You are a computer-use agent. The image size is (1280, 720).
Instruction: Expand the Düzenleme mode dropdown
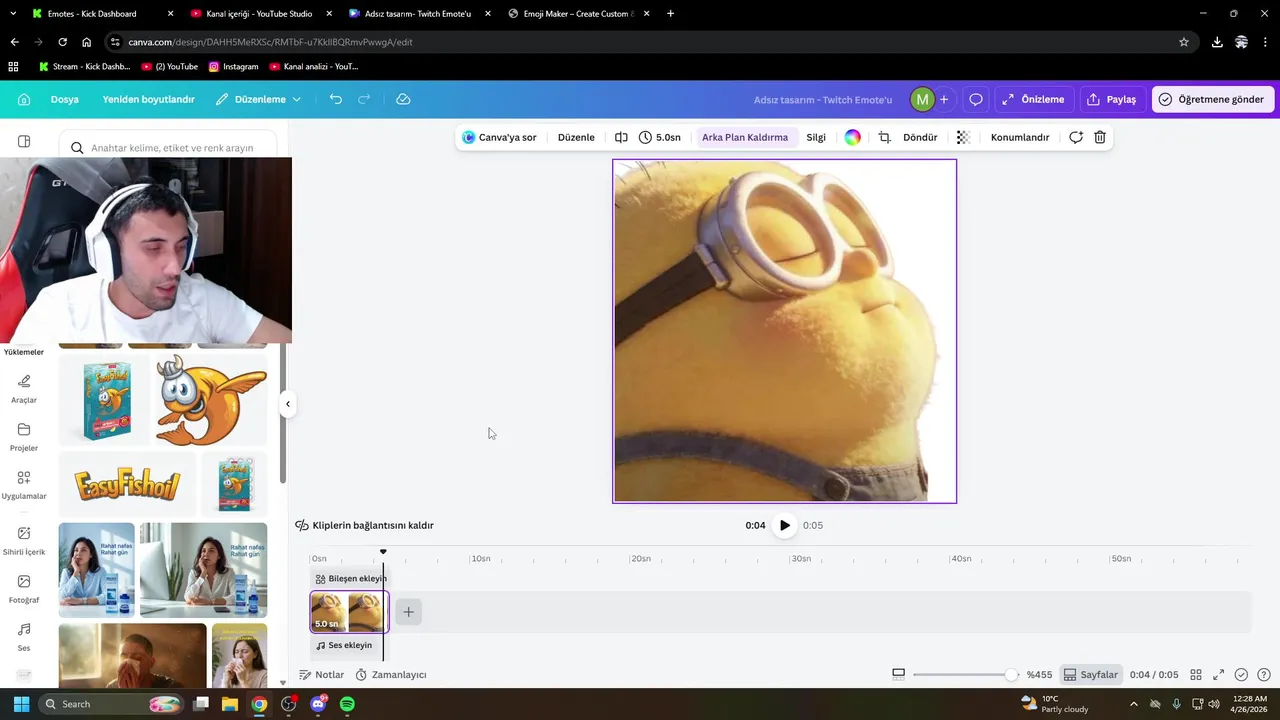tap(258, 99)
